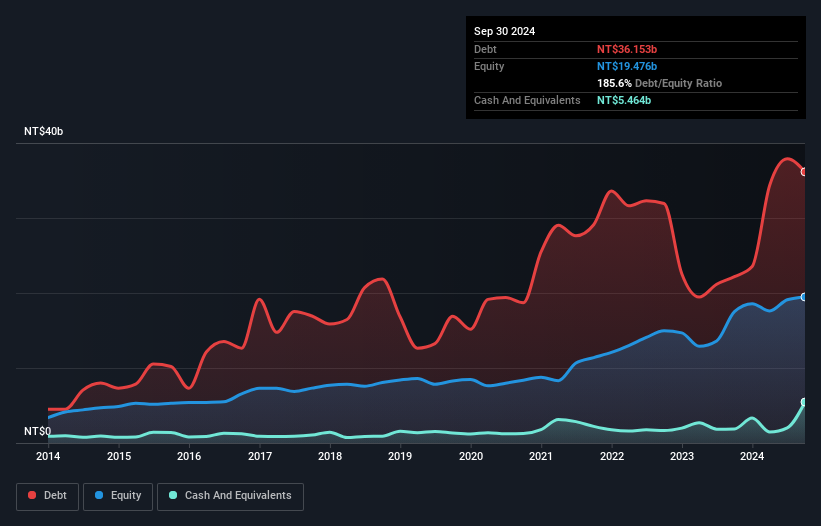The width and height of the screenshot is (821, 526).
Task: Click the NT$19.476b equity value
Action: 627,66
